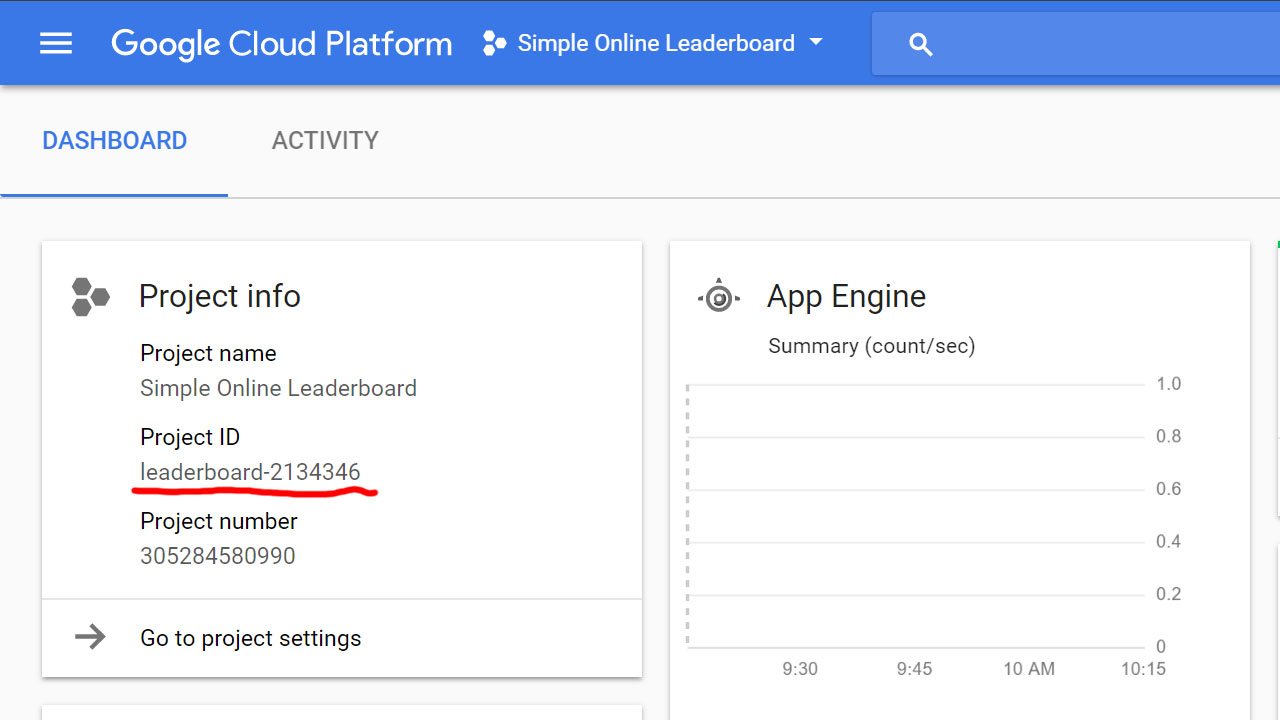
Task: Click the Project ID field label
Action: pyautogui.click(x=190, y=437)
